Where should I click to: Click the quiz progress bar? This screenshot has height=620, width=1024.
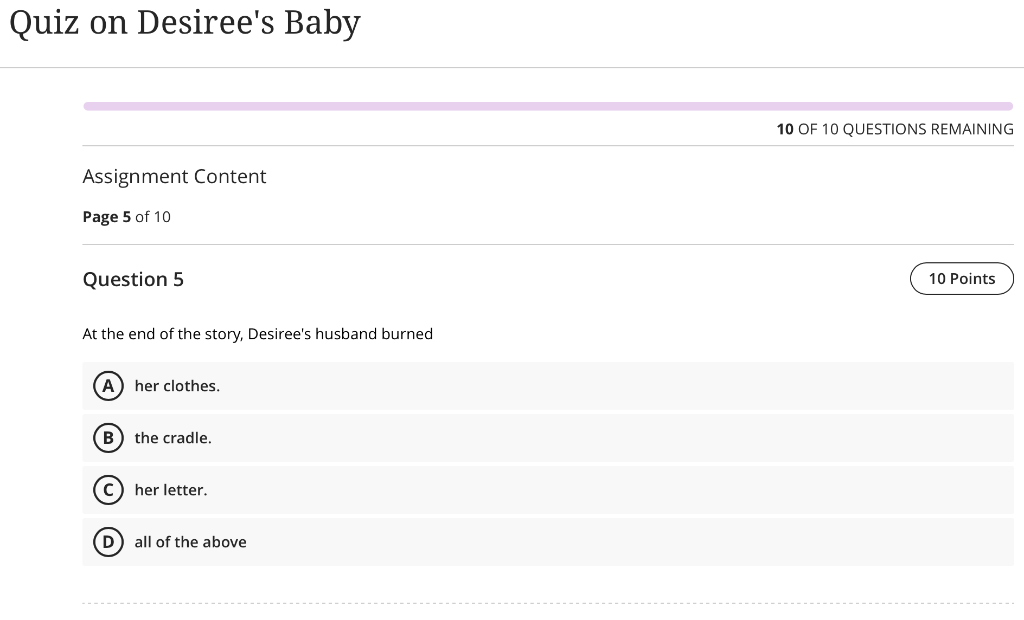pyautogui.click(x=548, y=105)
